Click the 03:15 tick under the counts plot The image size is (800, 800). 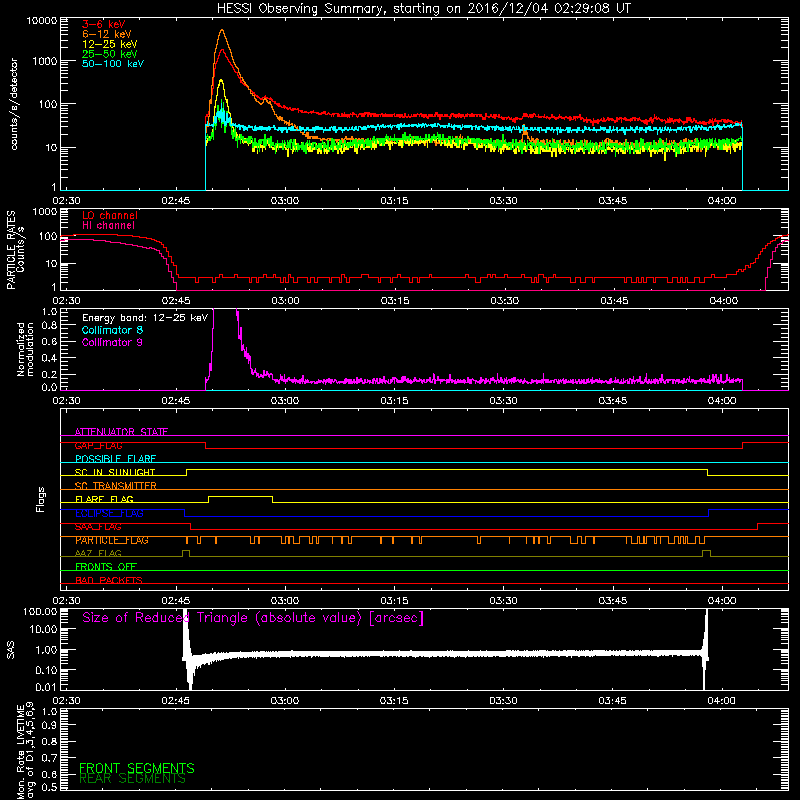point(394,201)
